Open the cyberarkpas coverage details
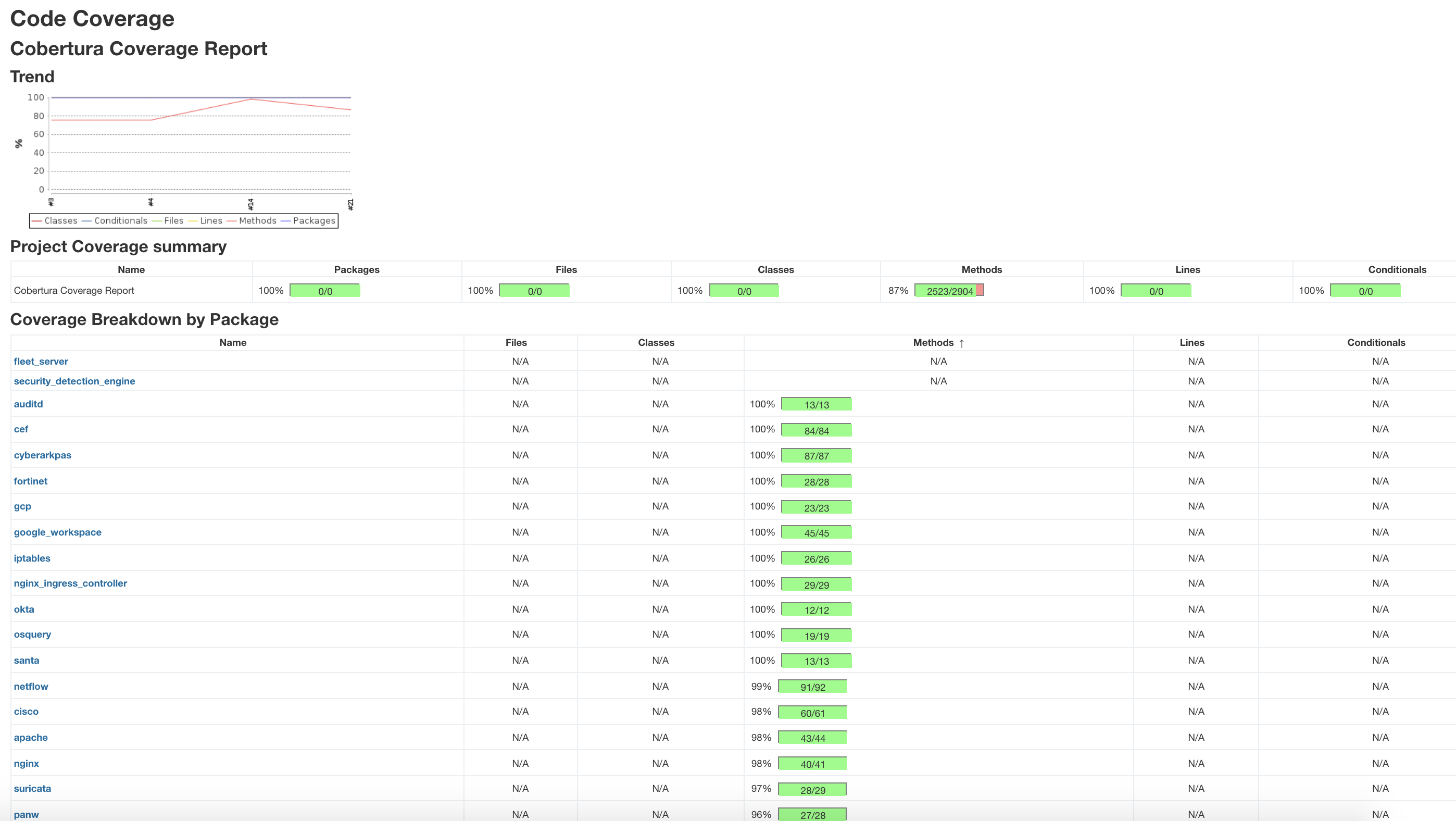This screenshot has height=821, width=1456. tap(42, 455)
